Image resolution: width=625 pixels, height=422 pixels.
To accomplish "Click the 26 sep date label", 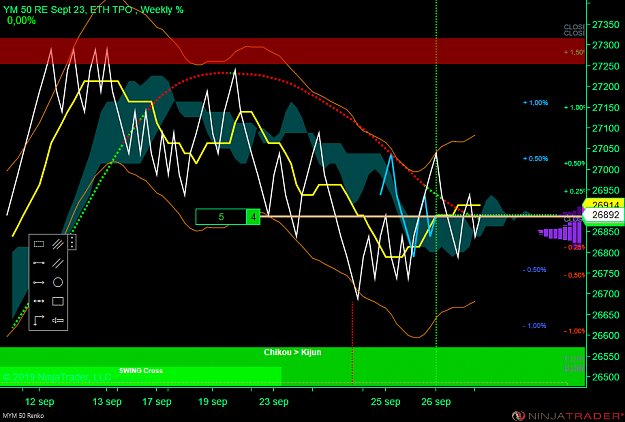I will pyautogui.click(x=436, y=401).
